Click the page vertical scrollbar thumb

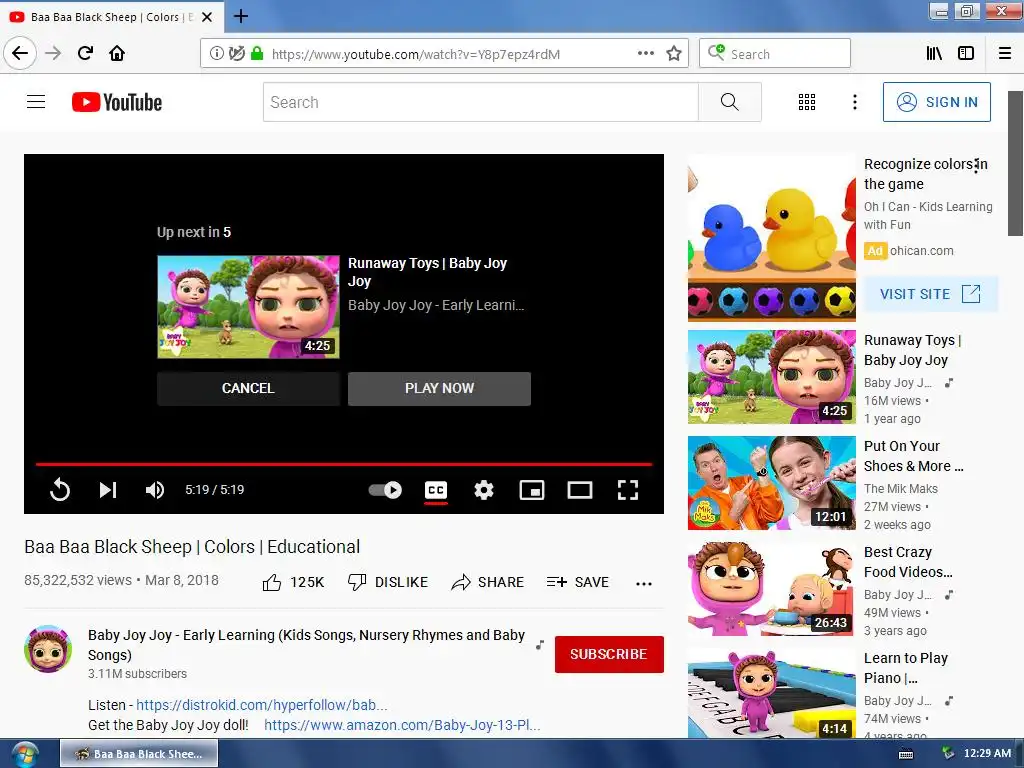[1015, 163]
